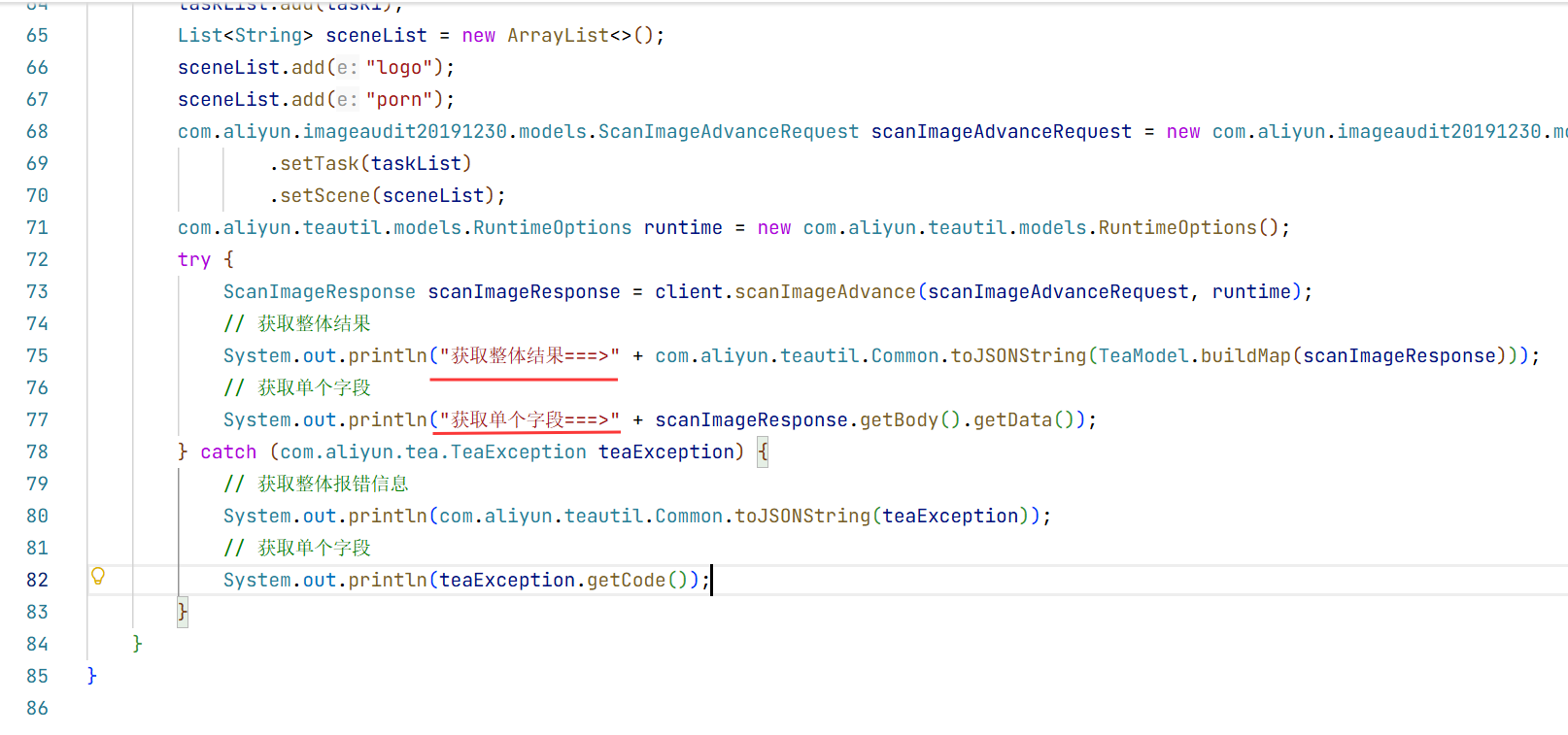Image resolution: width=1568 pixels, height=735 pixels.
Task: Click the comment 获取整体结果 on line 74
Action: pos(297,324)
